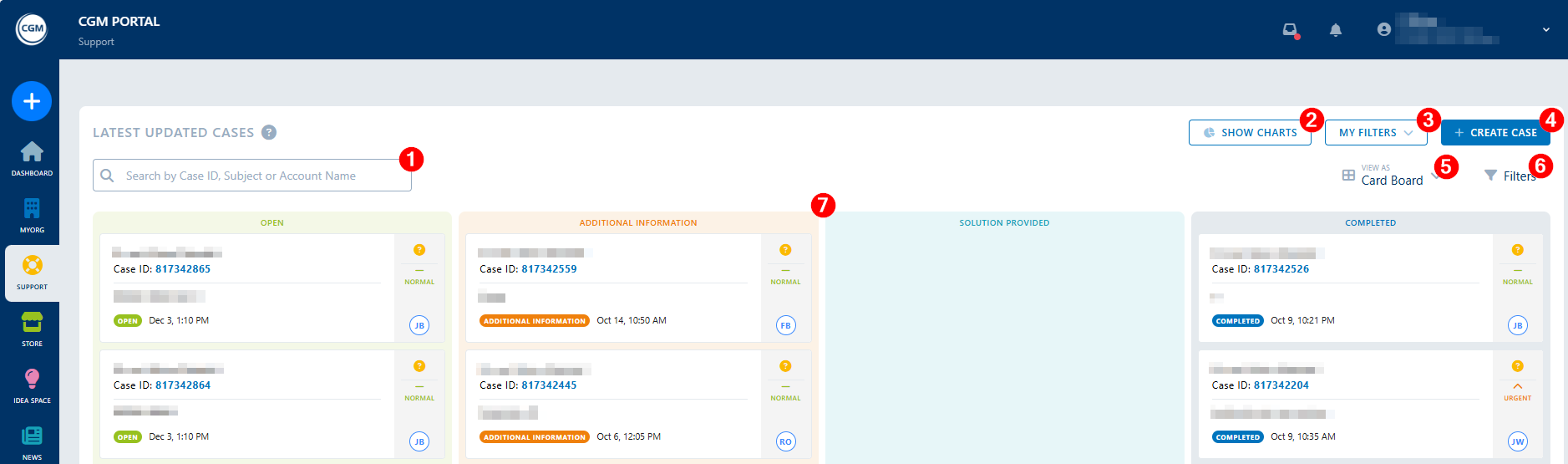Image resolution: width=1568 pixels, height=464 pixels.
Task: Click JB avatar on case 817342865
Action: pyautogui.click(x=419, y=325)
